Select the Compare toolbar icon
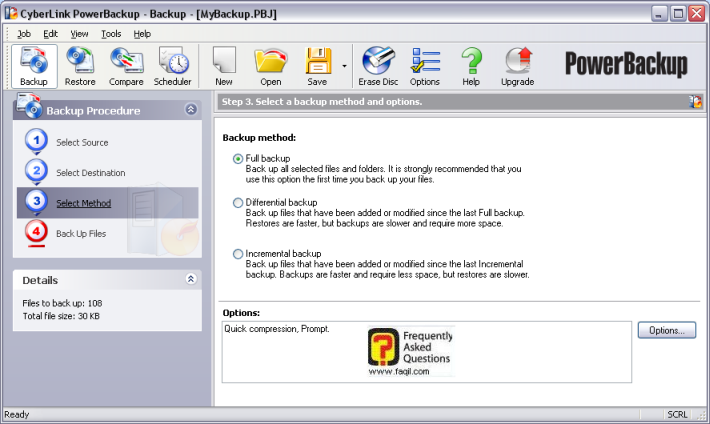The height and width of the screenshot is (424, 710). tap(127, 67)
